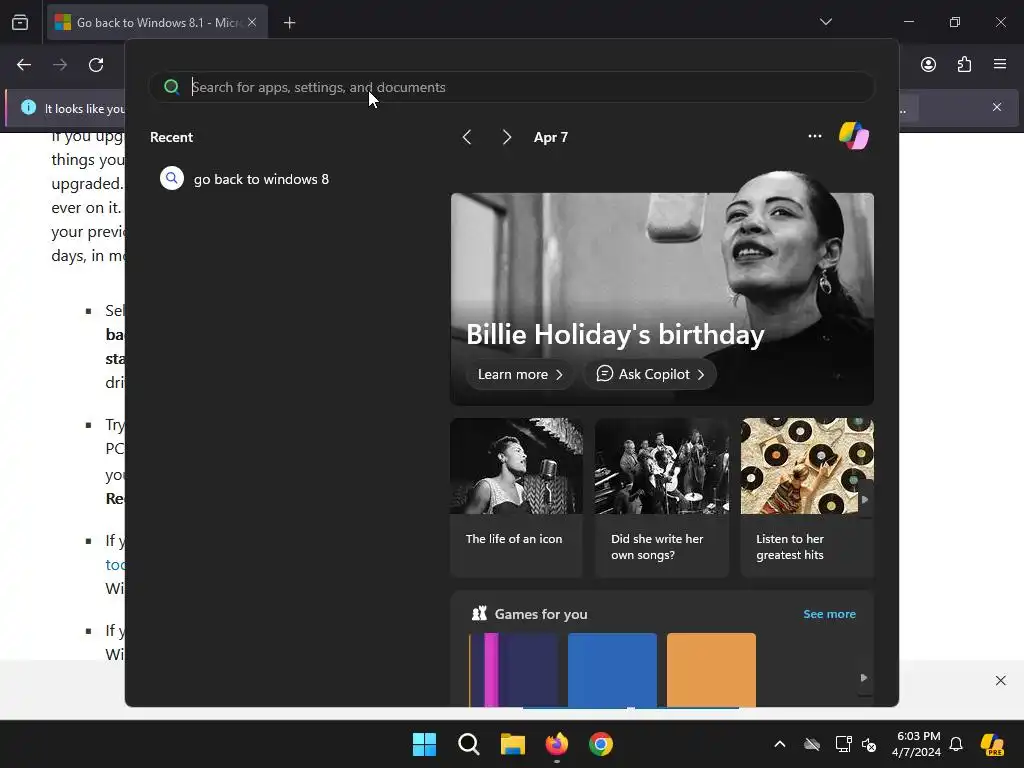Advance games list with right arrow

[864, 678]
